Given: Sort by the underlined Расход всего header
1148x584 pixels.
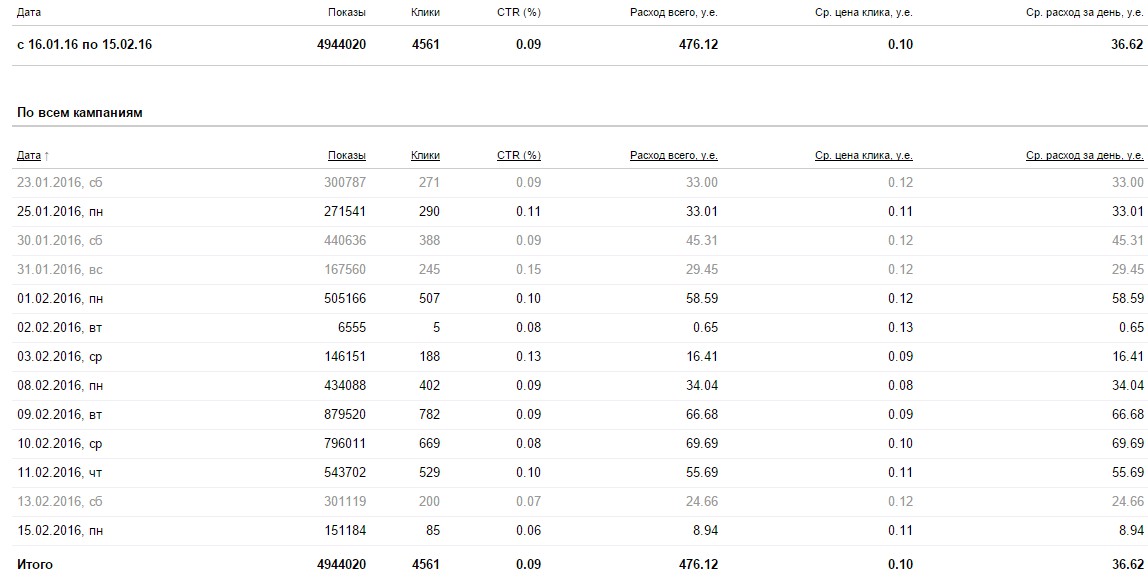Looking at the screenshot, I should point(673,156).
